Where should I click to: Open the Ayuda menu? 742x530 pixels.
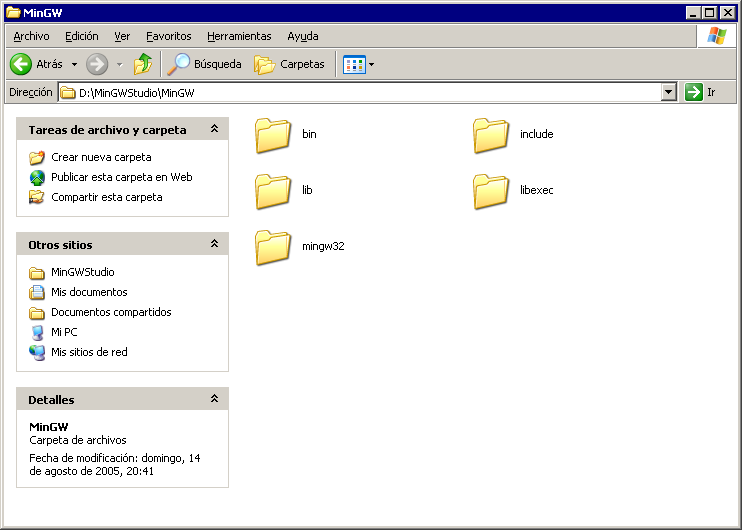(303, 36)
